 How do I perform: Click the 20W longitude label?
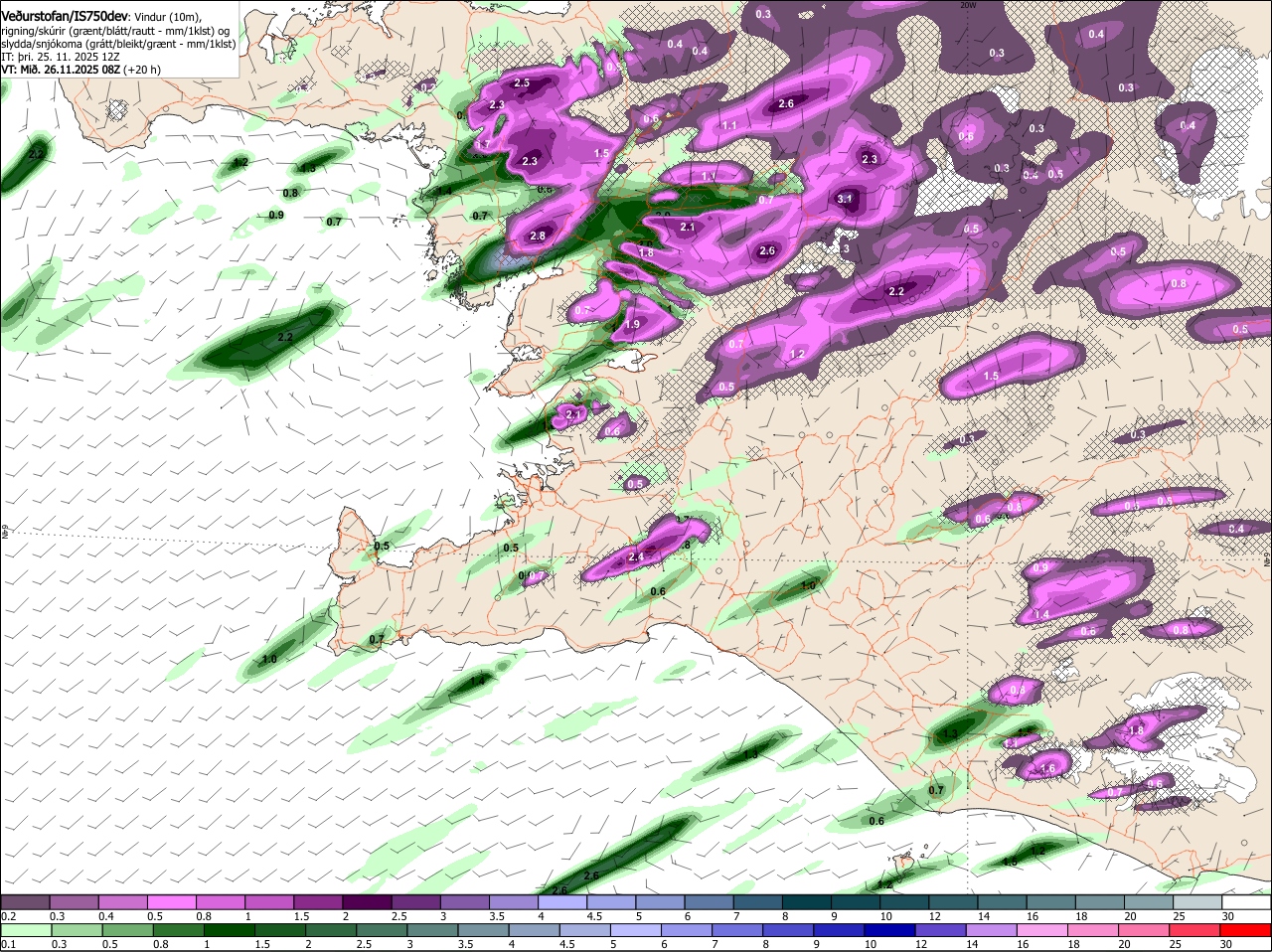click(968, 4)
